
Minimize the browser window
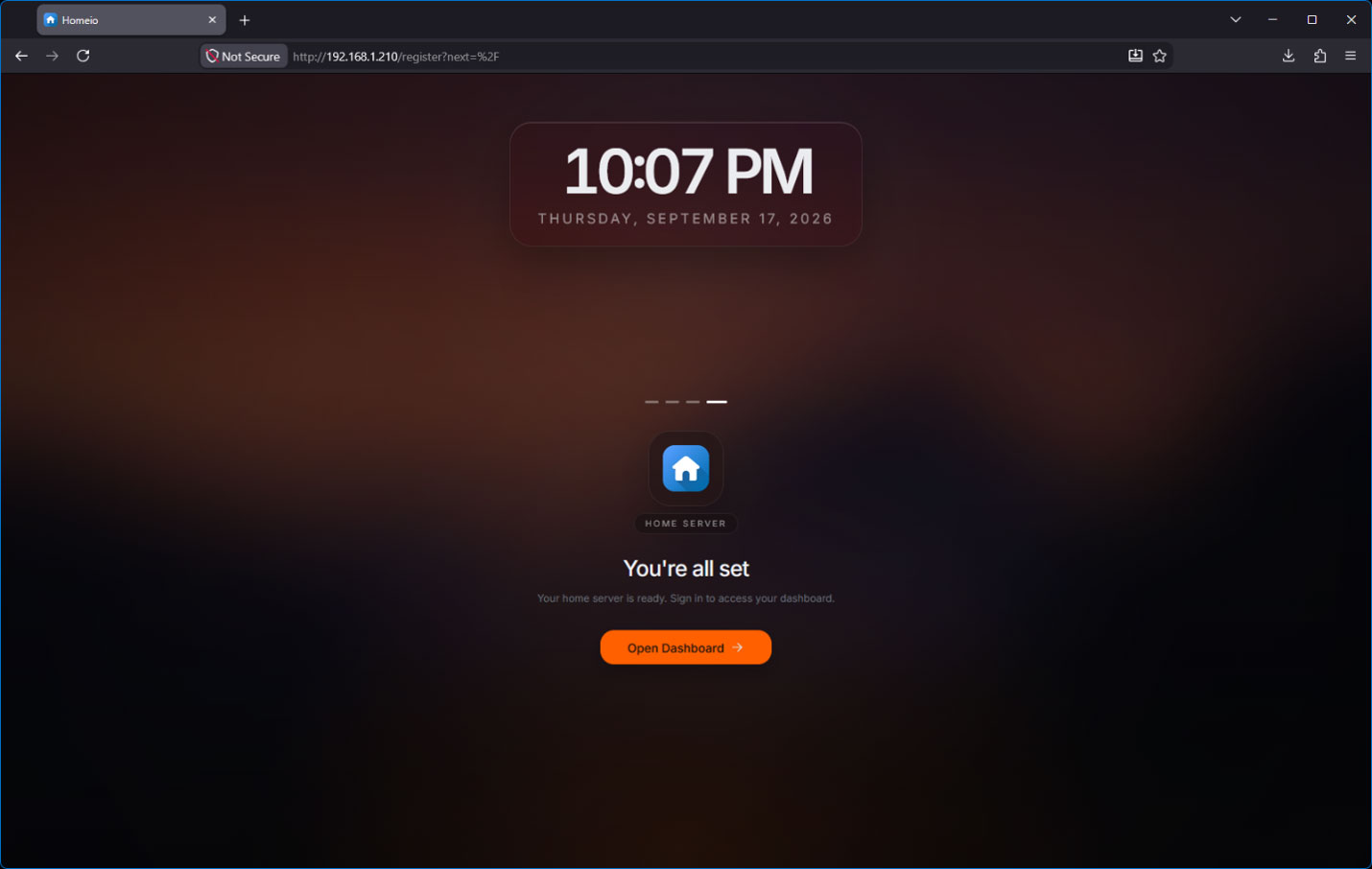(x=1272, y=19)
